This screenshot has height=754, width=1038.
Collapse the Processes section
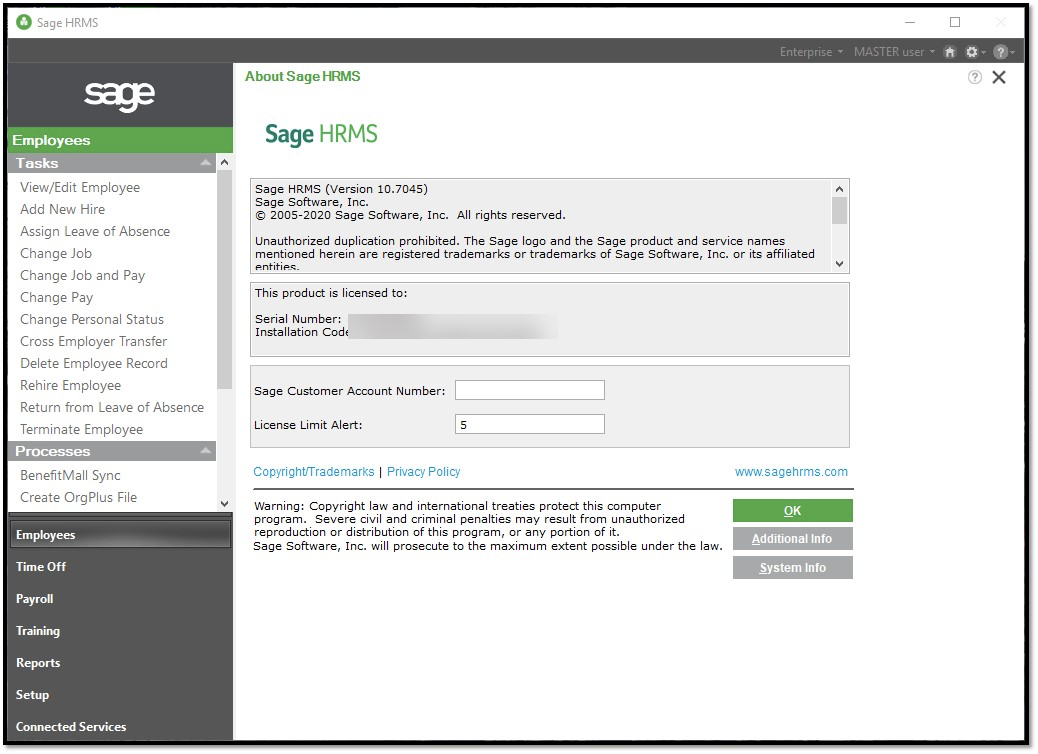(206, 451)
